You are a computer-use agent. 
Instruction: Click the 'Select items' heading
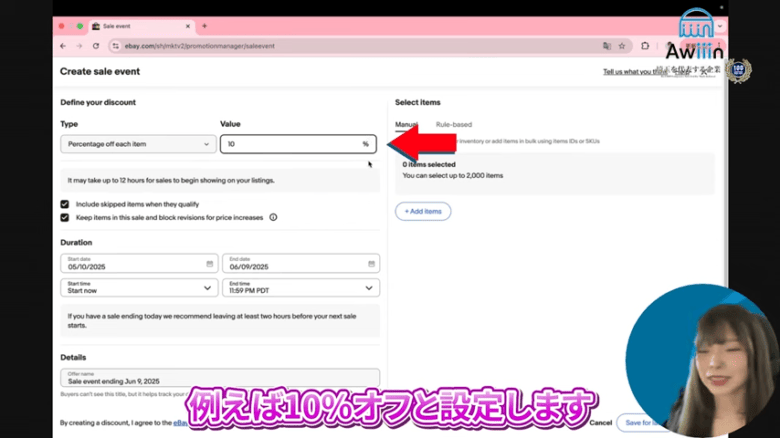click(418, 102)
